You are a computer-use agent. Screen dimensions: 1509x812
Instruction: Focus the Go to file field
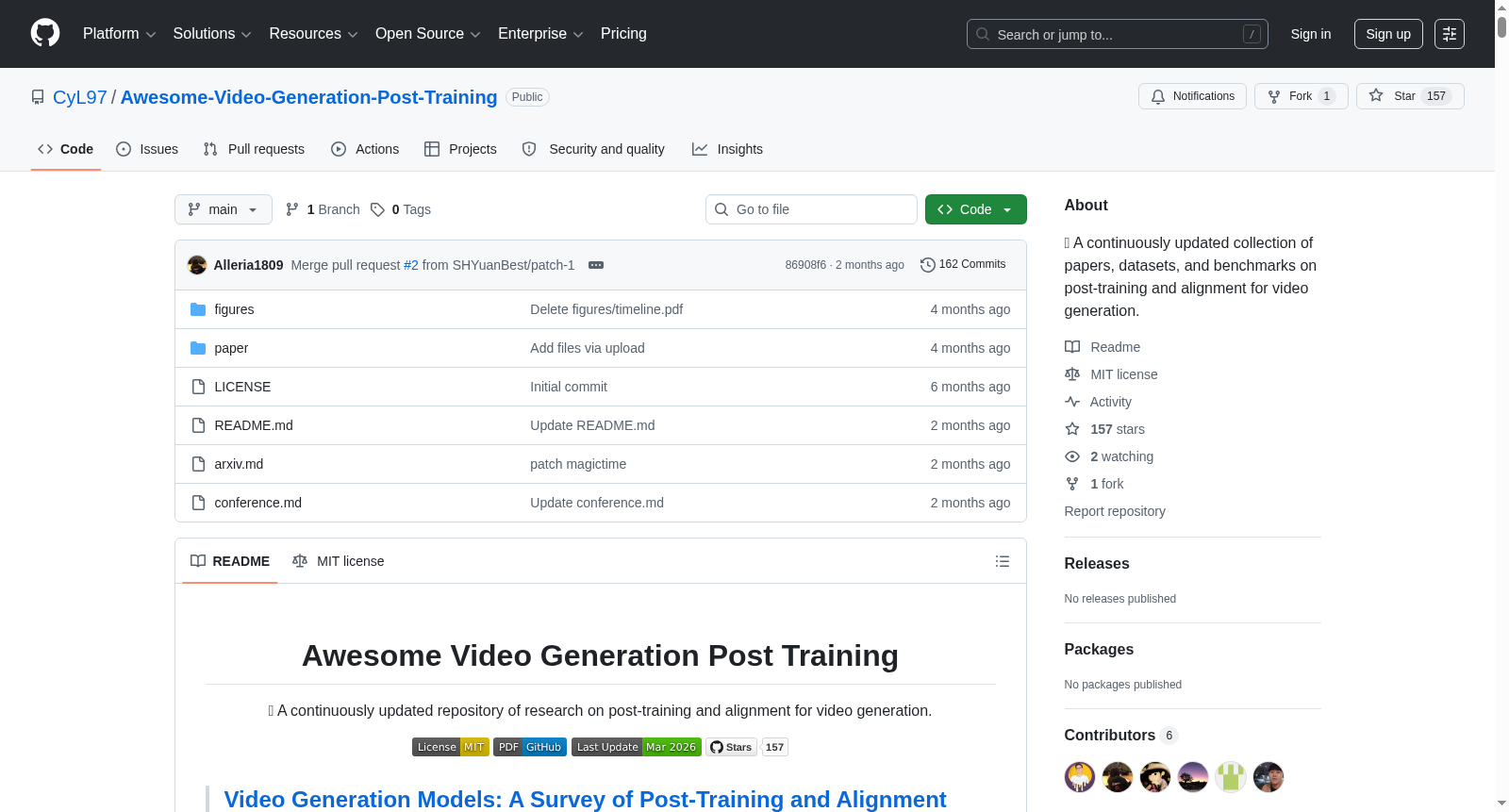[x=811, y=209]
